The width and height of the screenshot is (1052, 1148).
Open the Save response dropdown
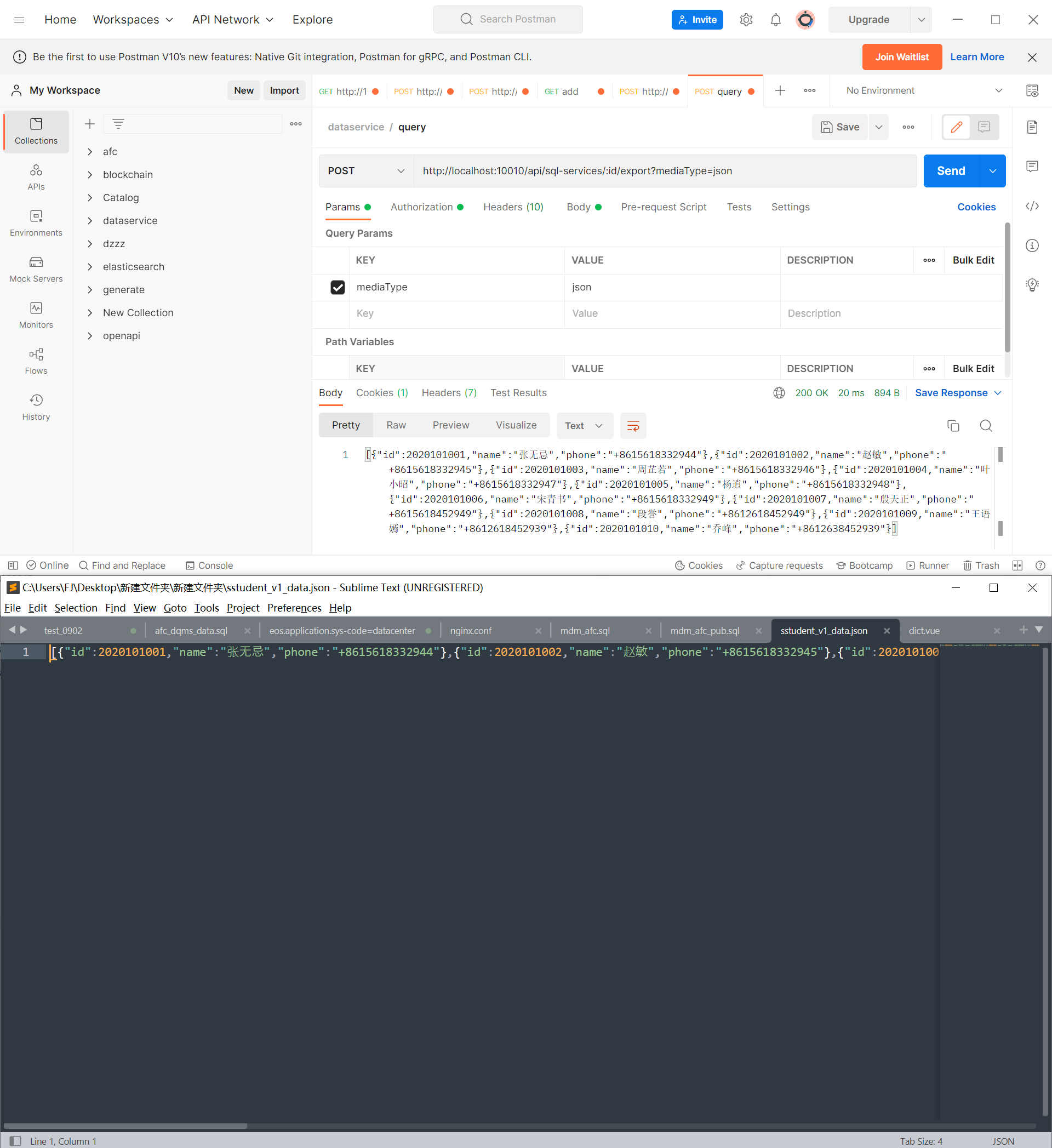(x=998, y=392)
